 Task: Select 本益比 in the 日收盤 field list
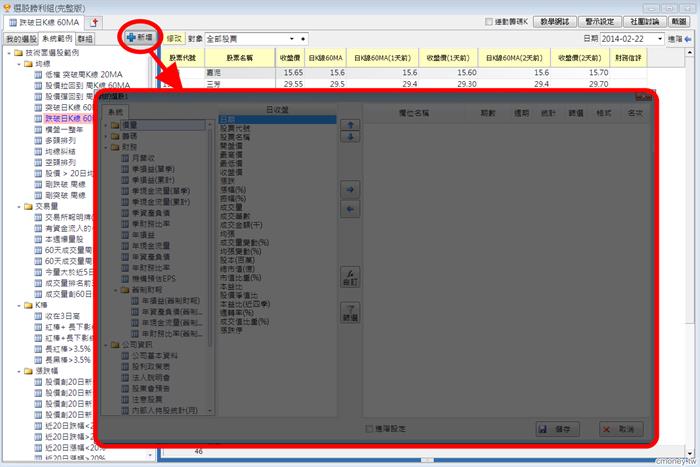(x=231, y=287)
